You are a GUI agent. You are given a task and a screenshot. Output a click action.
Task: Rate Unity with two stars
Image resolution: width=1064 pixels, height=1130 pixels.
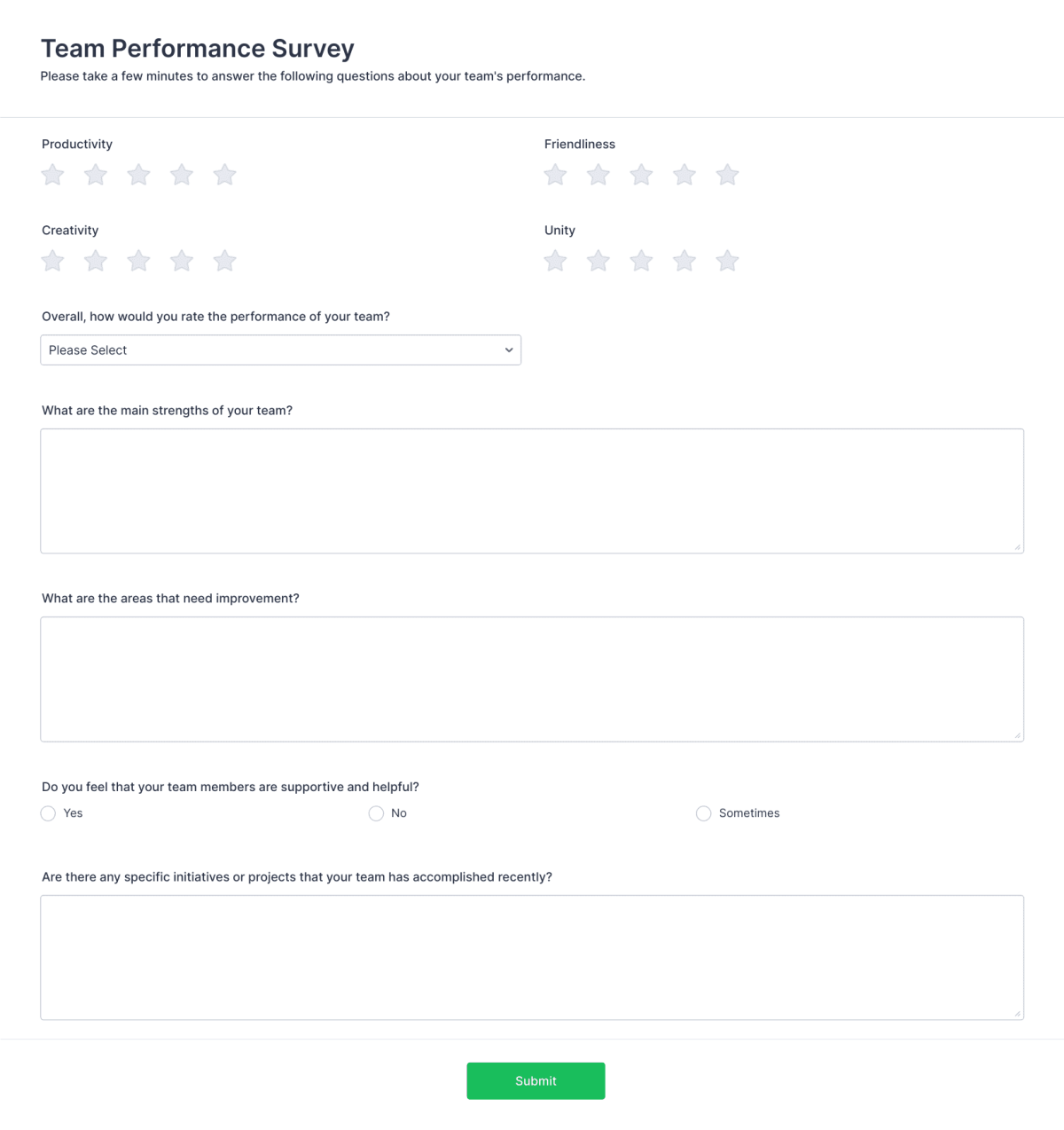tap(598, 261)
